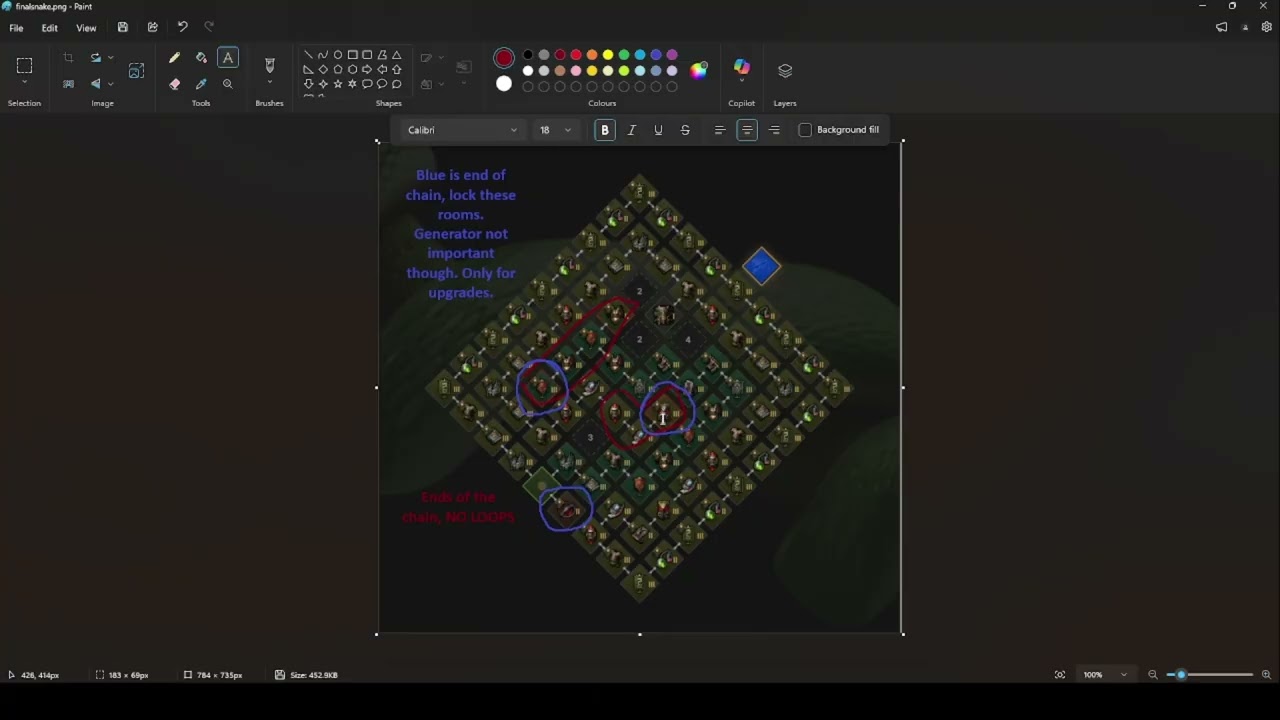The height and width of the screenshot is (720, 1280).
Task: Click the Save icon in title bar
Action: click(123, 27)
